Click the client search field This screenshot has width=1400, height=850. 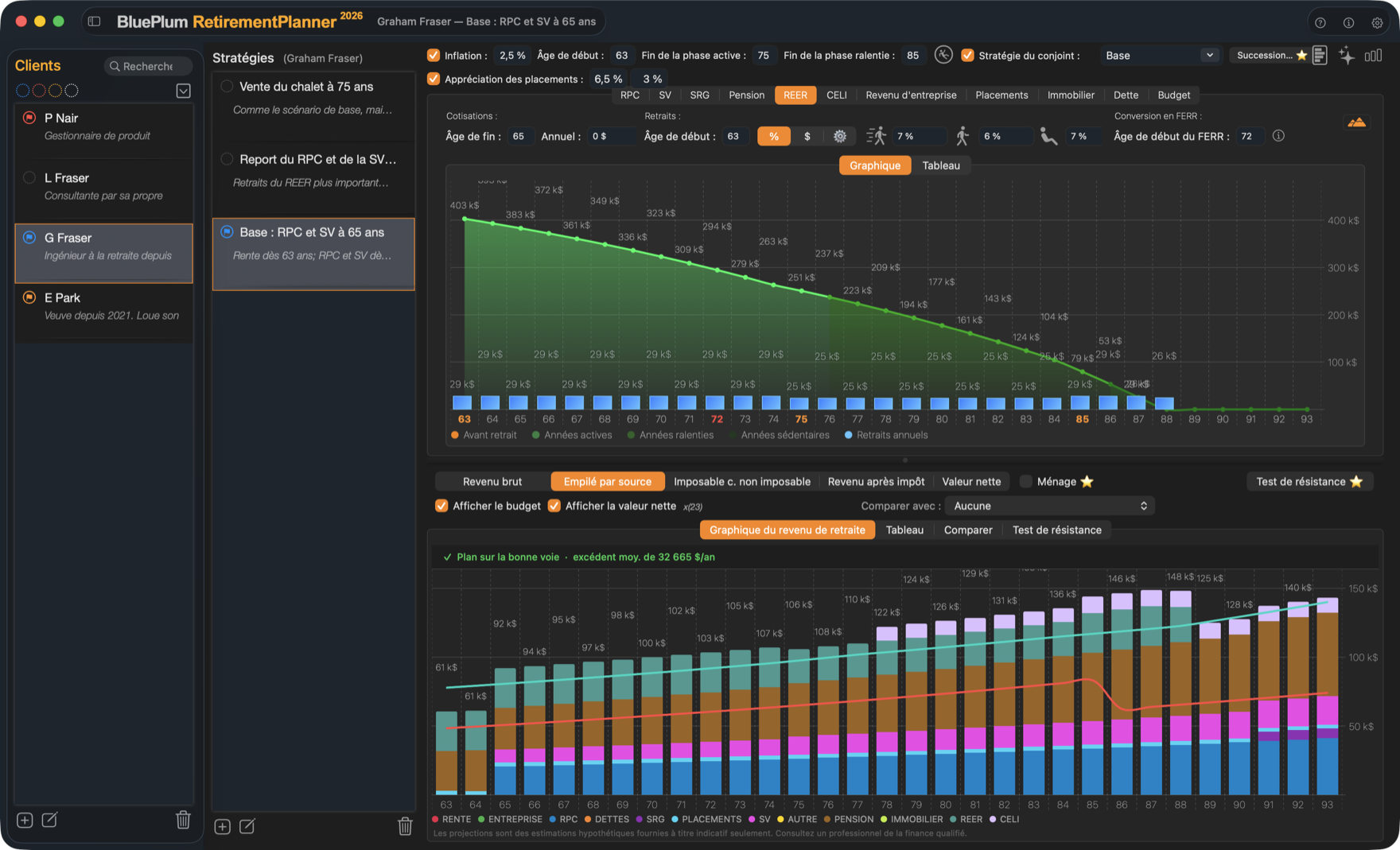(148, 66)
